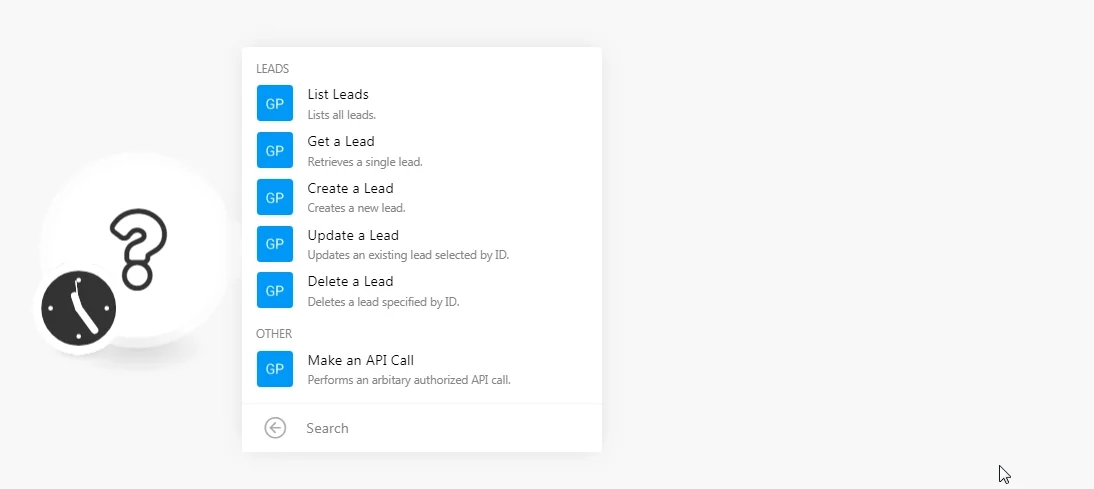Click the GP icon beside List Leads
Screen dimensions: 1094x489
click(275, 103)
